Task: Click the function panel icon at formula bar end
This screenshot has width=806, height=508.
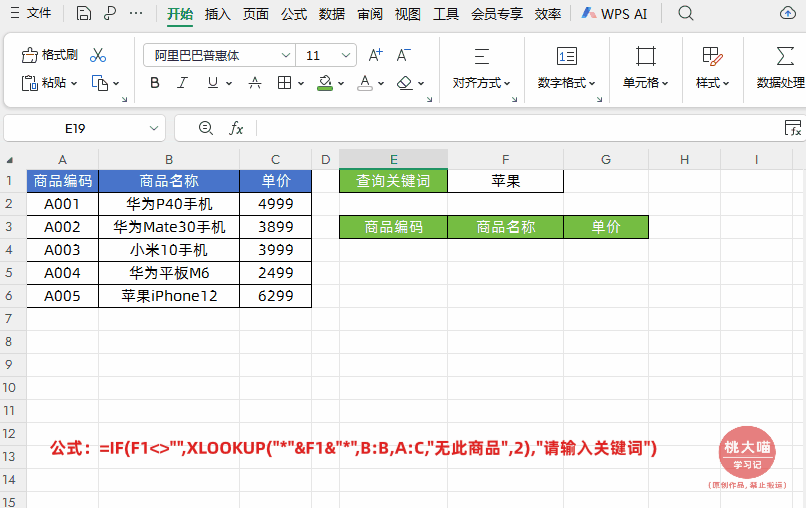Action: (x=793, y=128)
